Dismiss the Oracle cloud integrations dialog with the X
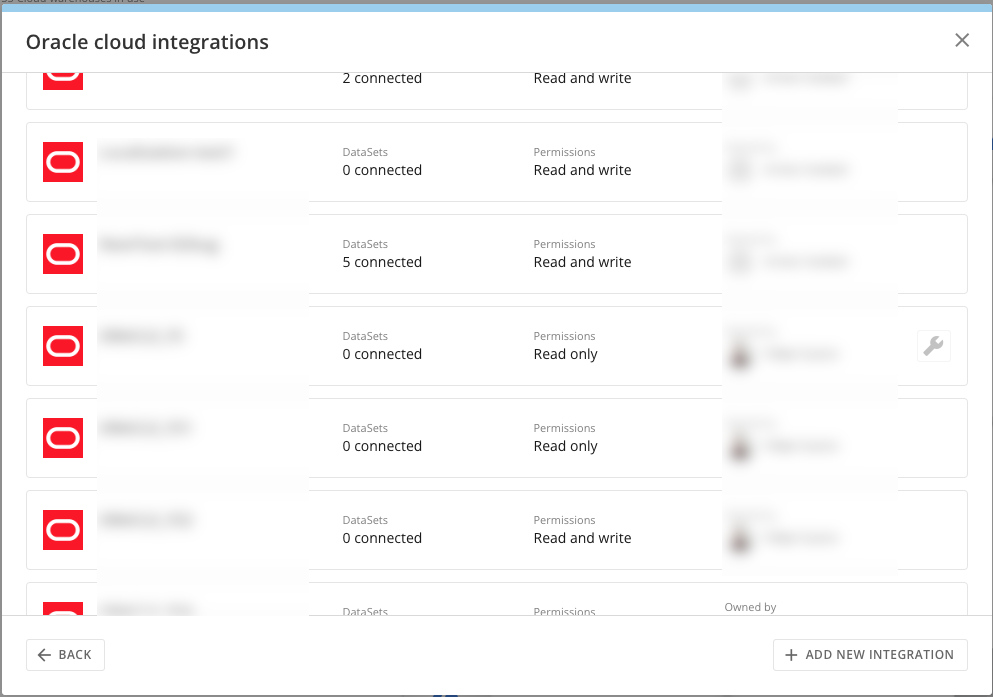 click(x=961, y=40)
